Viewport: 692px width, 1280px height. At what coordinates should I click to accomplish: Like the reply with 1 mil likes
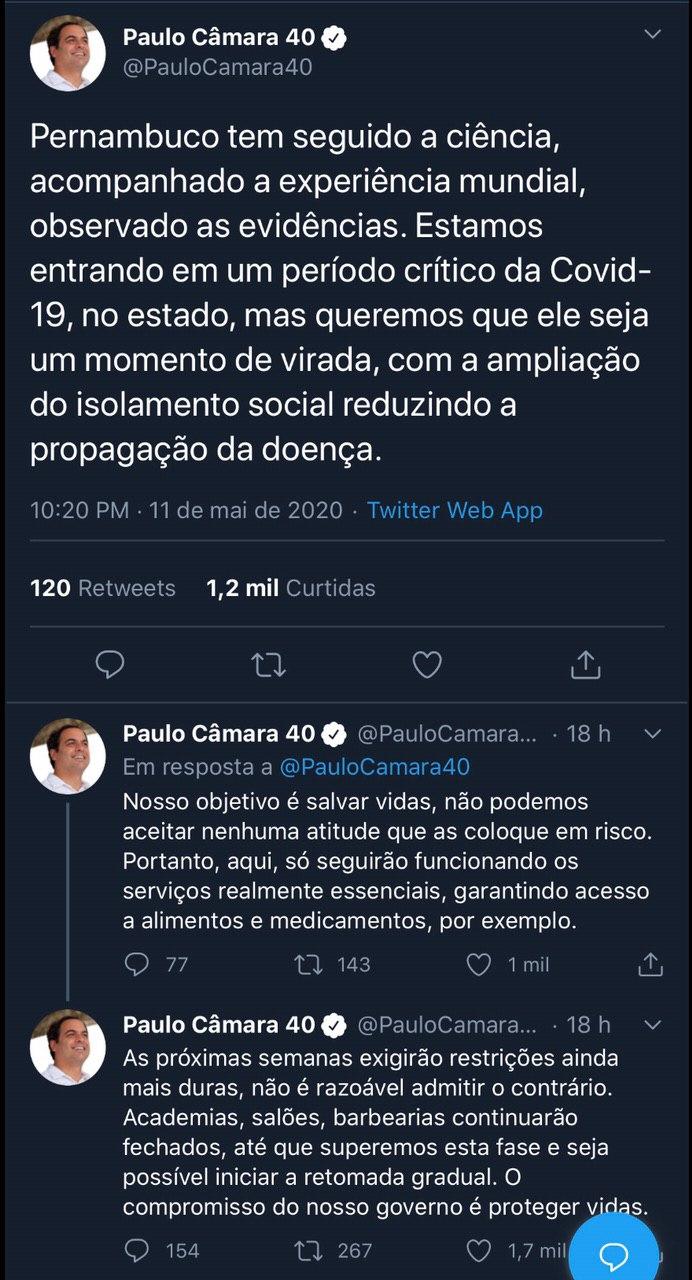coord(480,964)
